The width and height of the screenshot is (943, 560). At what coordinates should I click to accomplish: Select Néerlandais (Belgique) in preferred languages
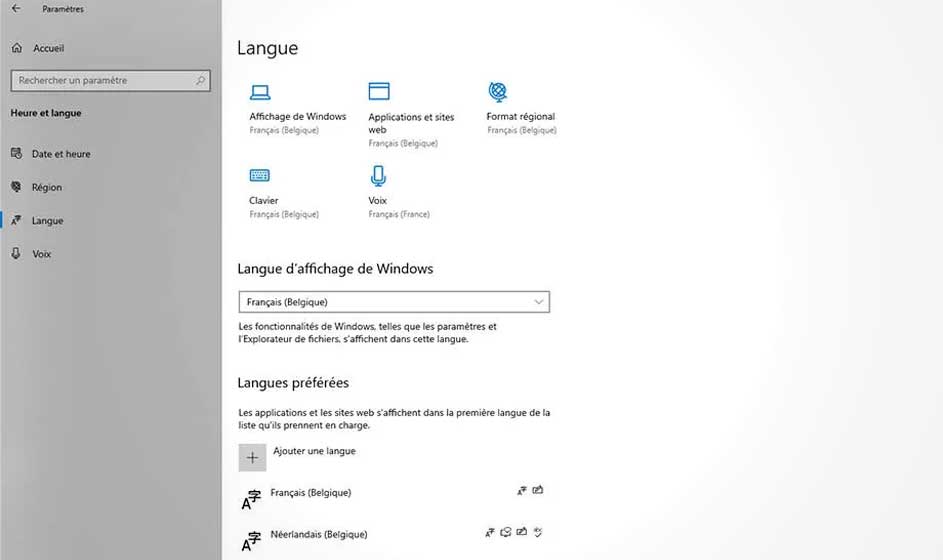(x=319, y=534)
